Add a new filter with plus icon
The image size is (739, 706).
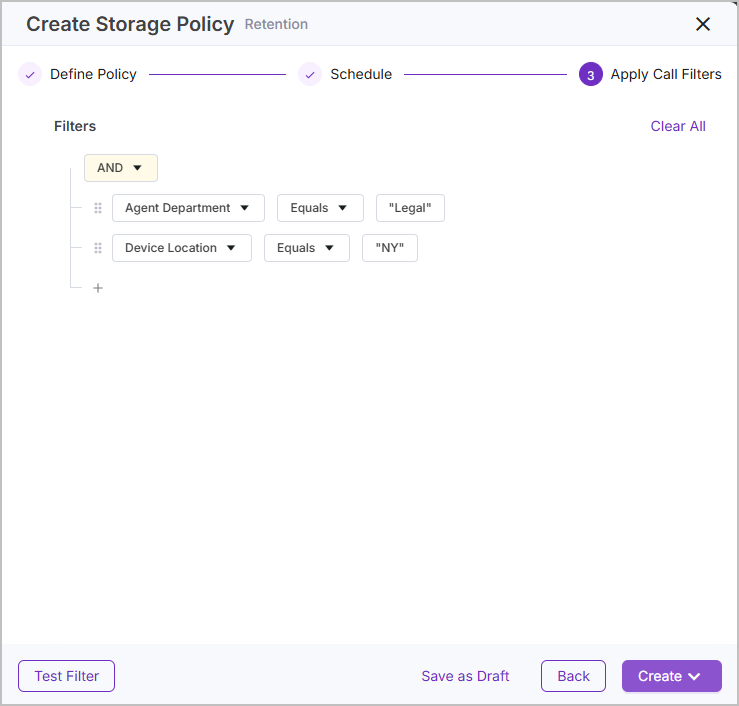(98, 288)
